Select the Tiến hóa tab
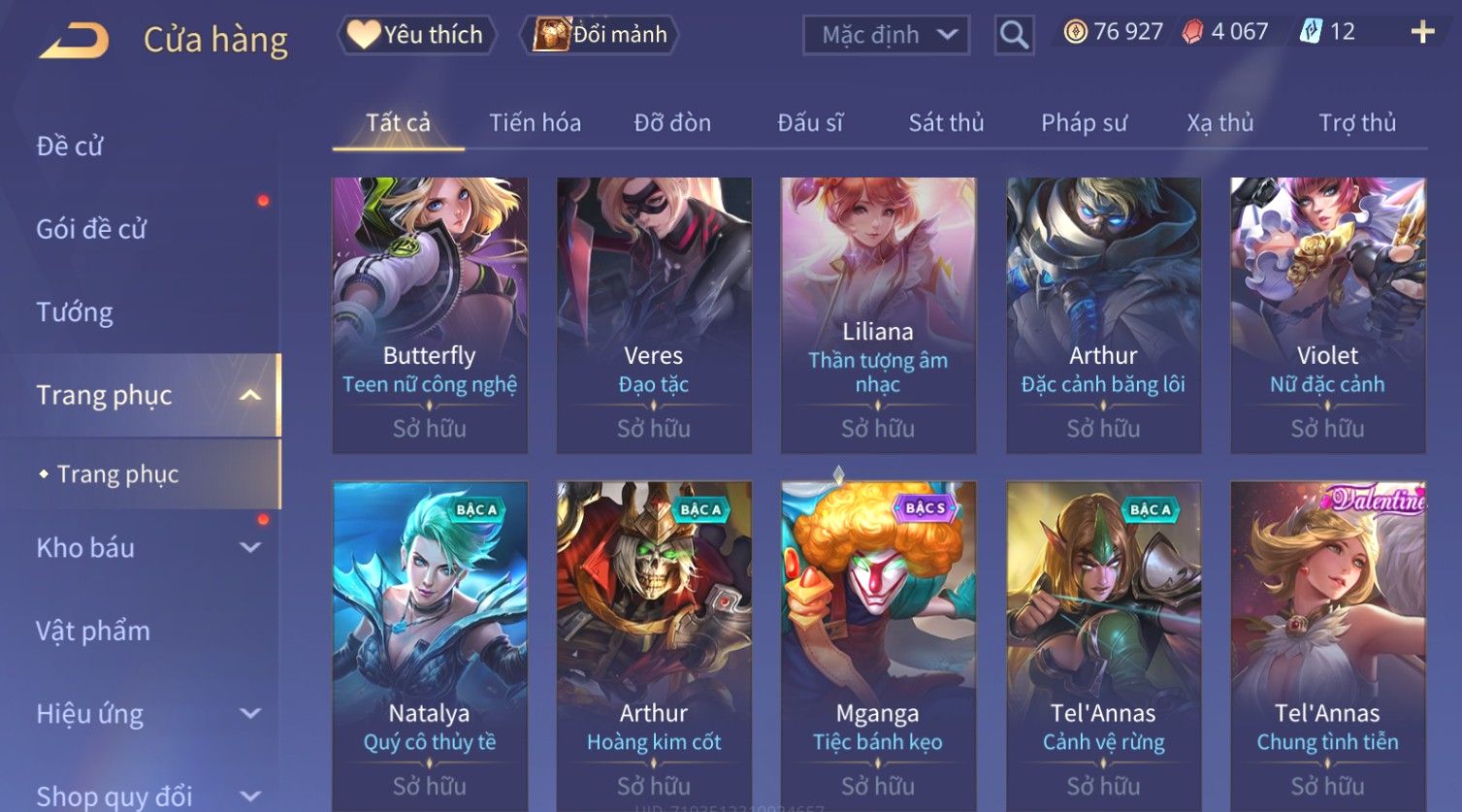 535,123
